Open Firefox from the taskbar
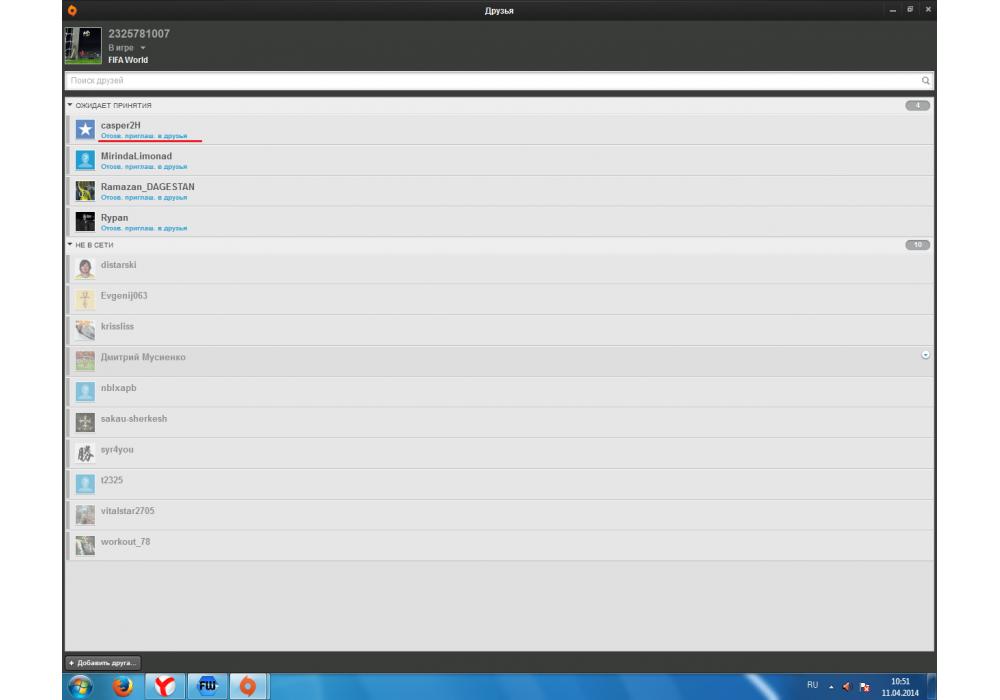 click(x=122, y=686)
